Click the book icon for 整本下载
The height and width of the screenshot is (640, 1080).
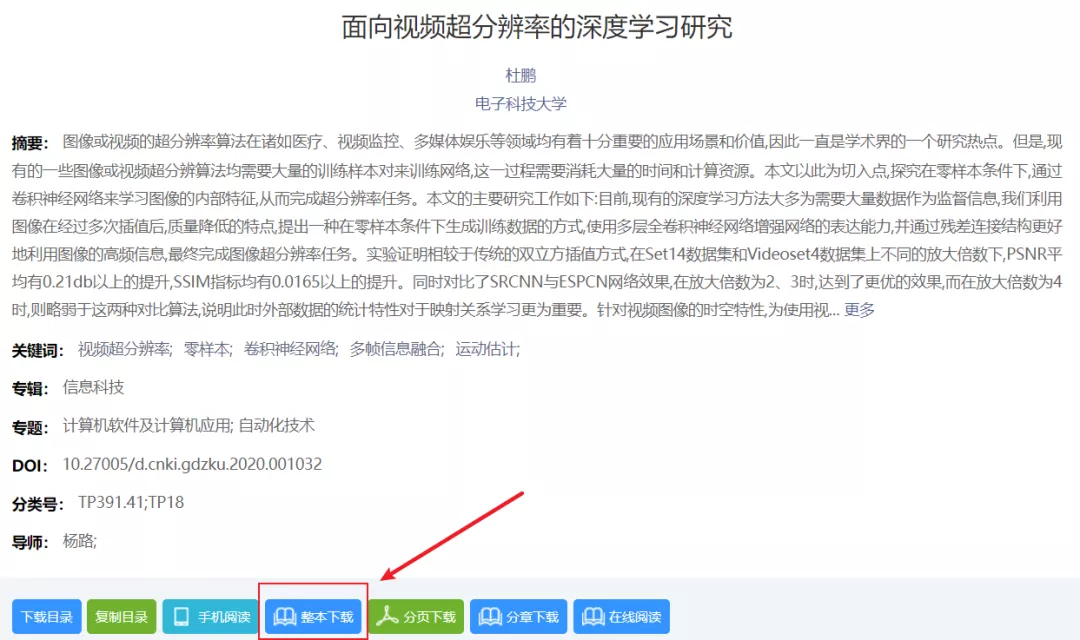pos(285,617)
